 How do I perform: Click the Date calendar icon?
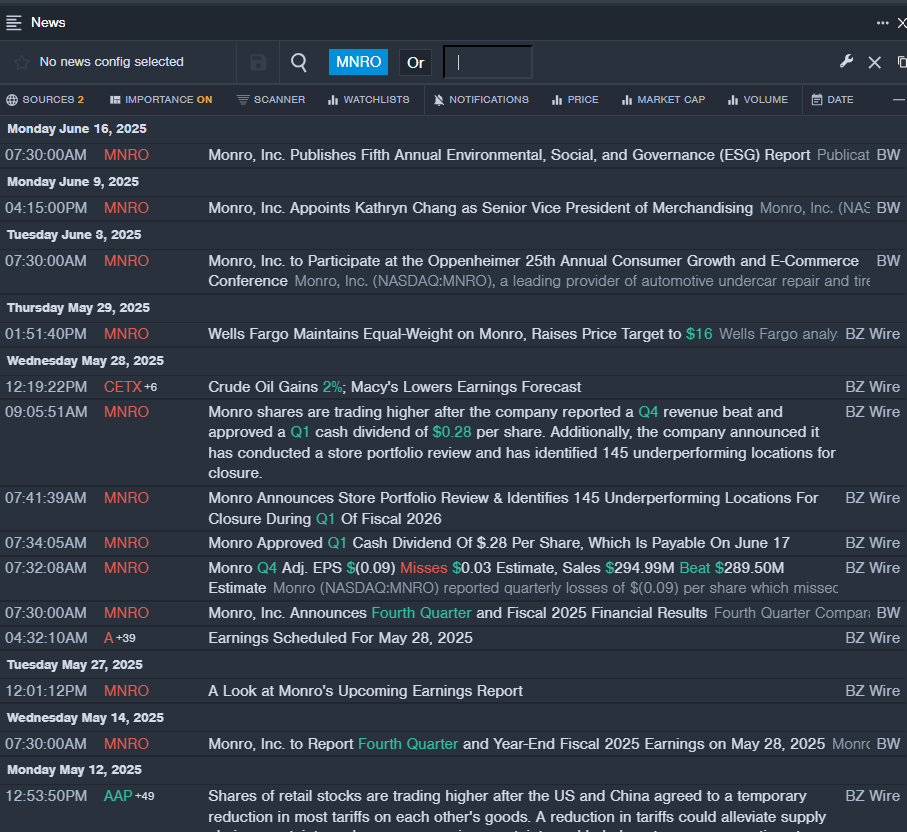pos(817,100)
